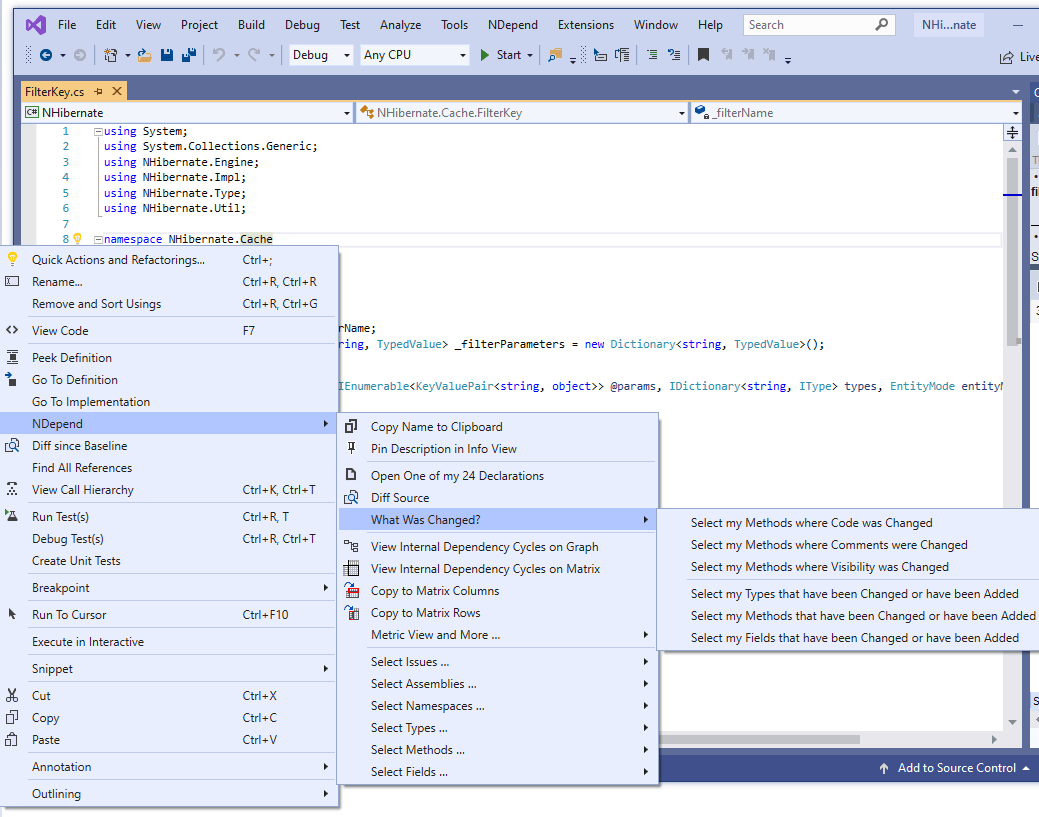Image resolution: width=1039 pixels, height=817 pixels.
Task: Click the navigate backward arrow icon
Action: point(46,55)
